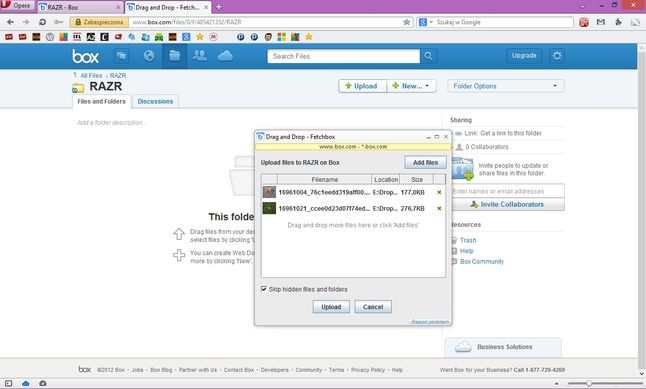Click the panel toggle icon in status bar
Viewport: 646px width, 389px height.
pos(8,384)
